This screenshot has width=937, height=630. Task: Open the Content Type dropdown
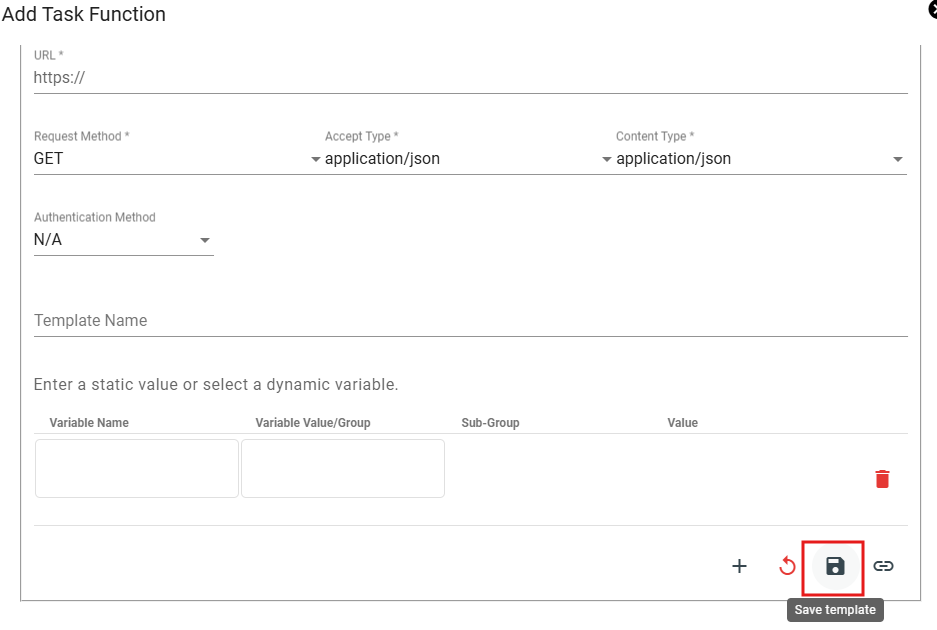(760, 159)
